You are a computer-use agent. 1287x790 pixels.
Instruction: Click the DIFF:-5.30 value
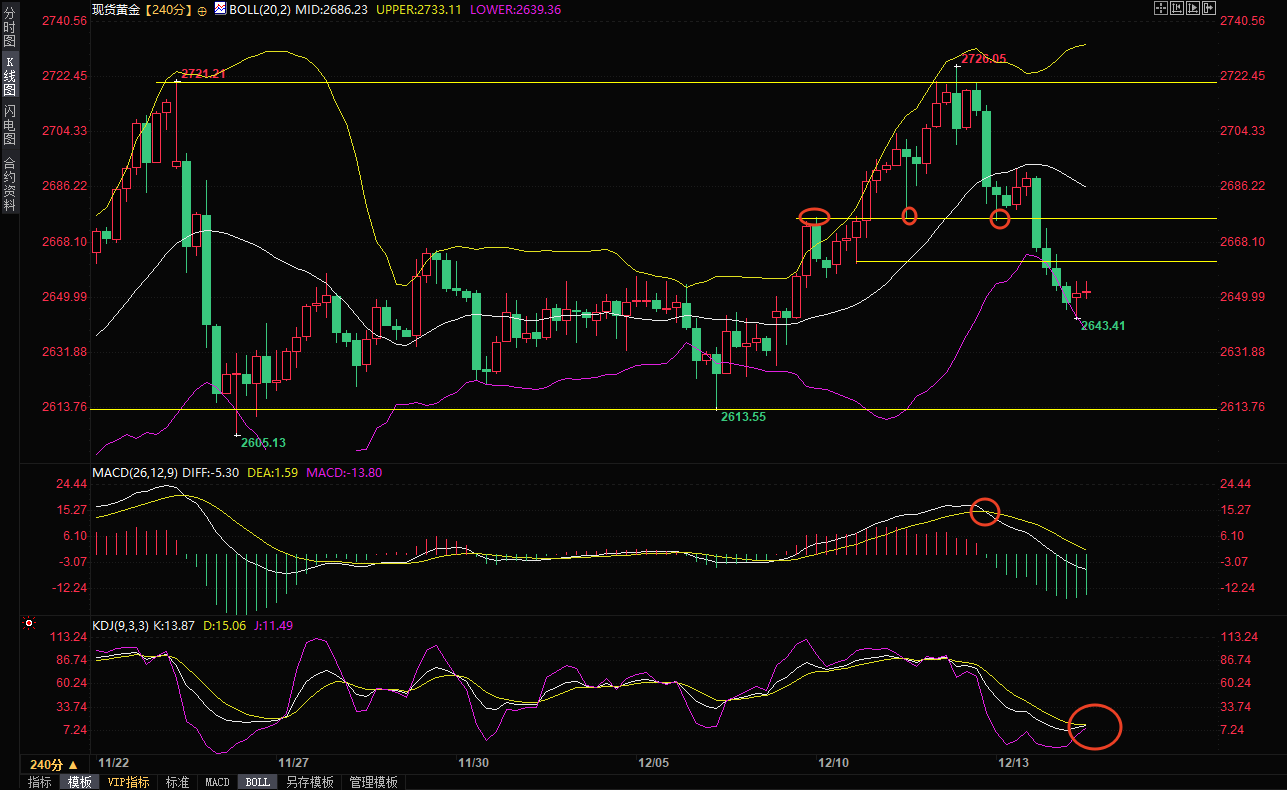pos(210,473)
